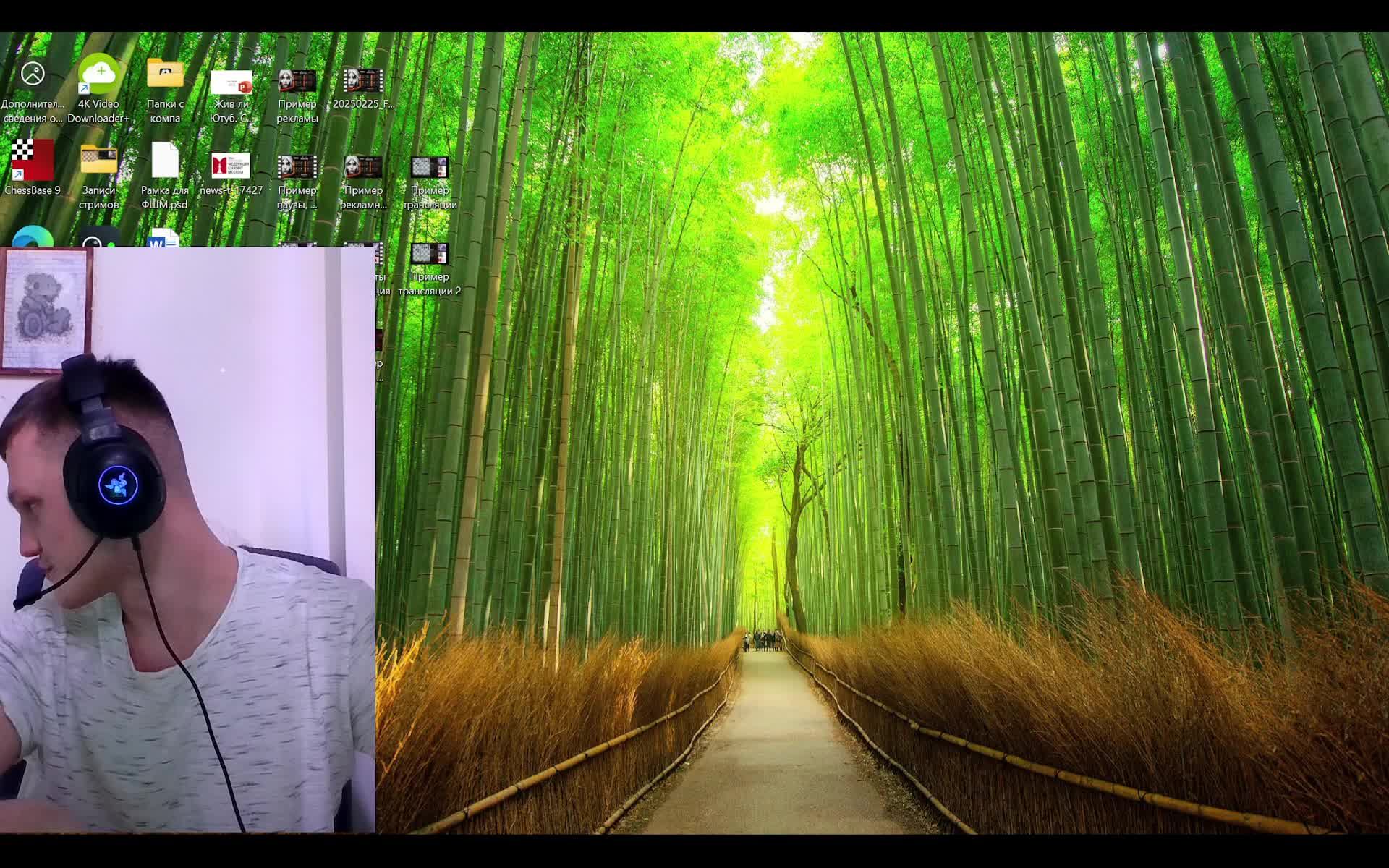
Task: Select the Рамка для ФШМ.psd file
Action: pos(165,161)
